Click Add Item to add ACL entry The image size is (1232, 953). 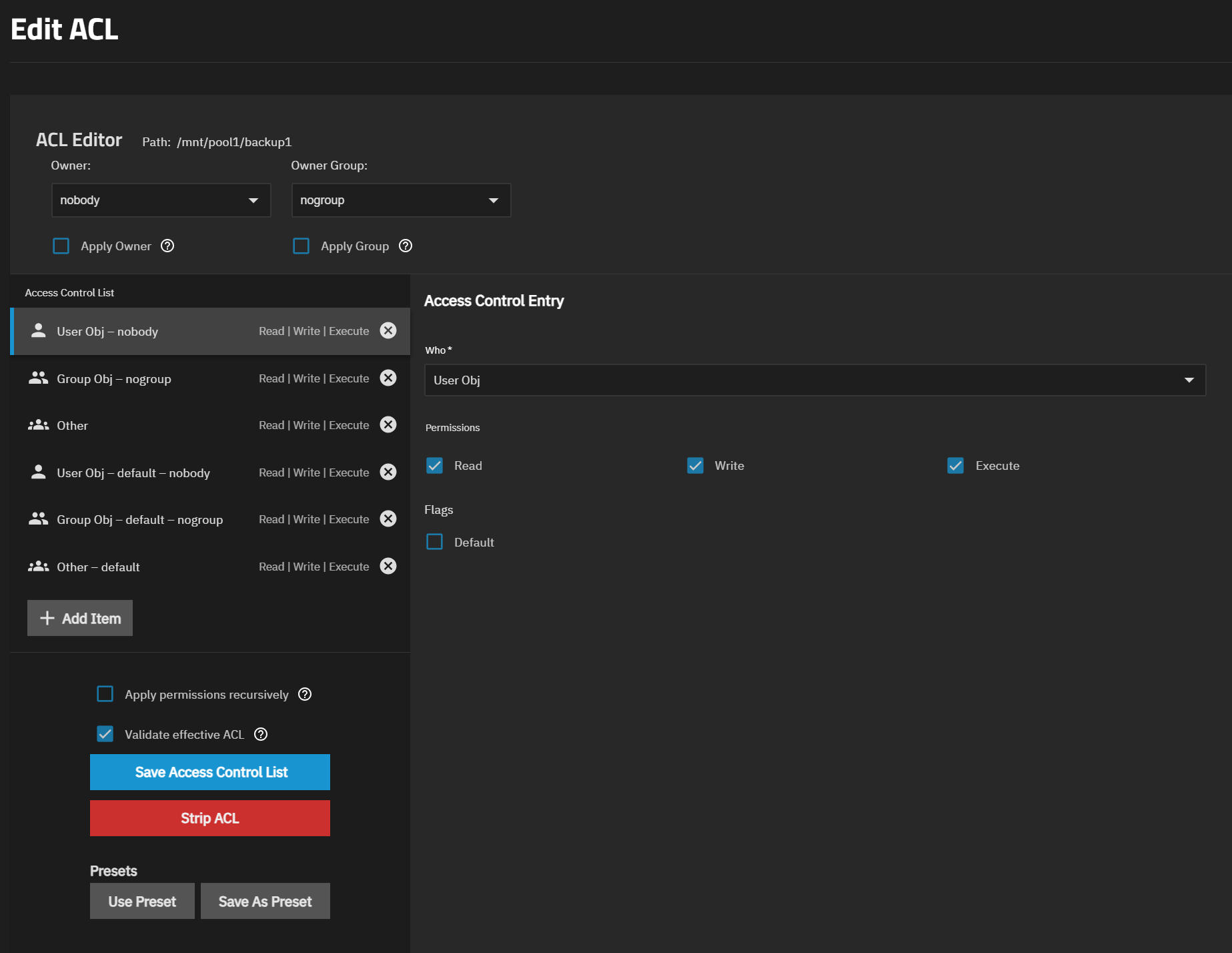click(x=80, y=619)
